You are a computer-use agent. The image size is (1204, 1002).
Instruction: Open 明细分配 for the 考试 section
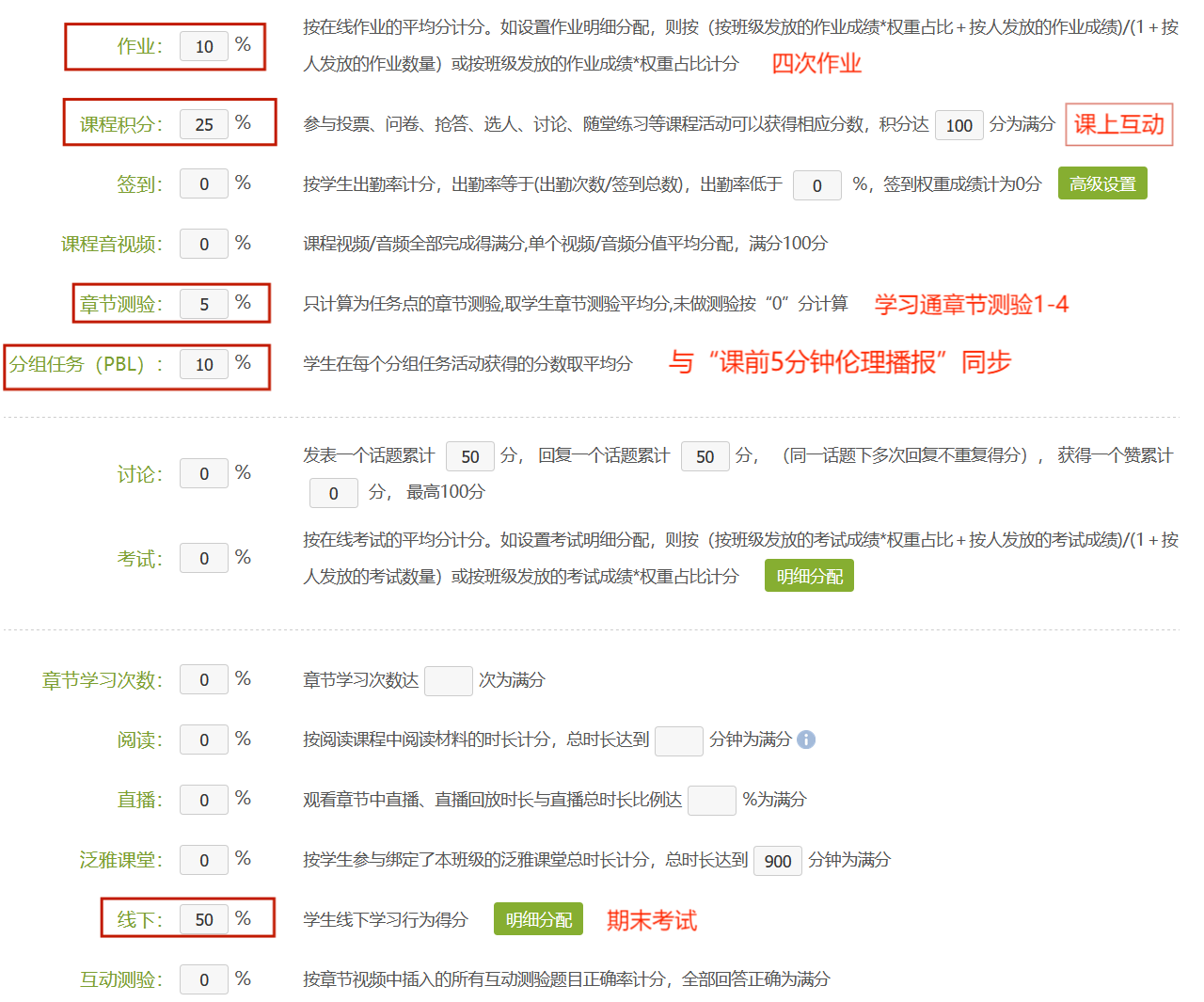coord(808,575)
